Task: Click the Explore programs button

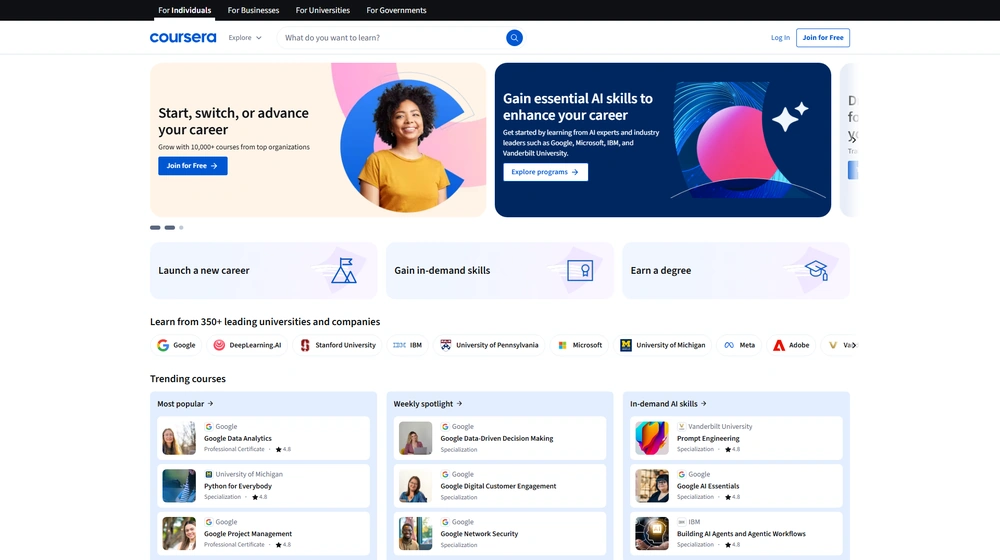Action: (545, 172)
